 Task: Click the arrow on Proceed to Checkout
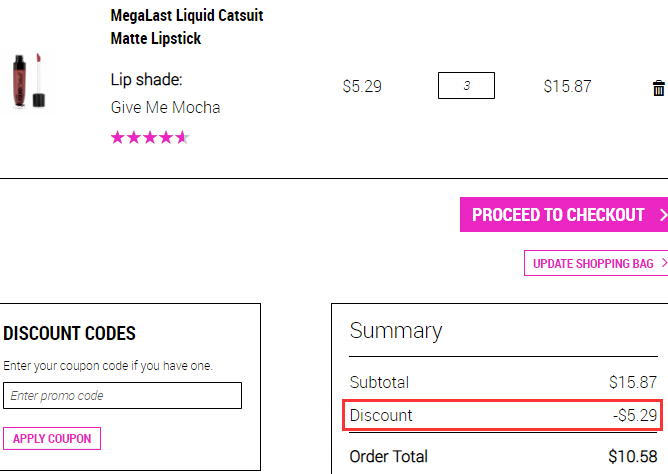(663, 215)
